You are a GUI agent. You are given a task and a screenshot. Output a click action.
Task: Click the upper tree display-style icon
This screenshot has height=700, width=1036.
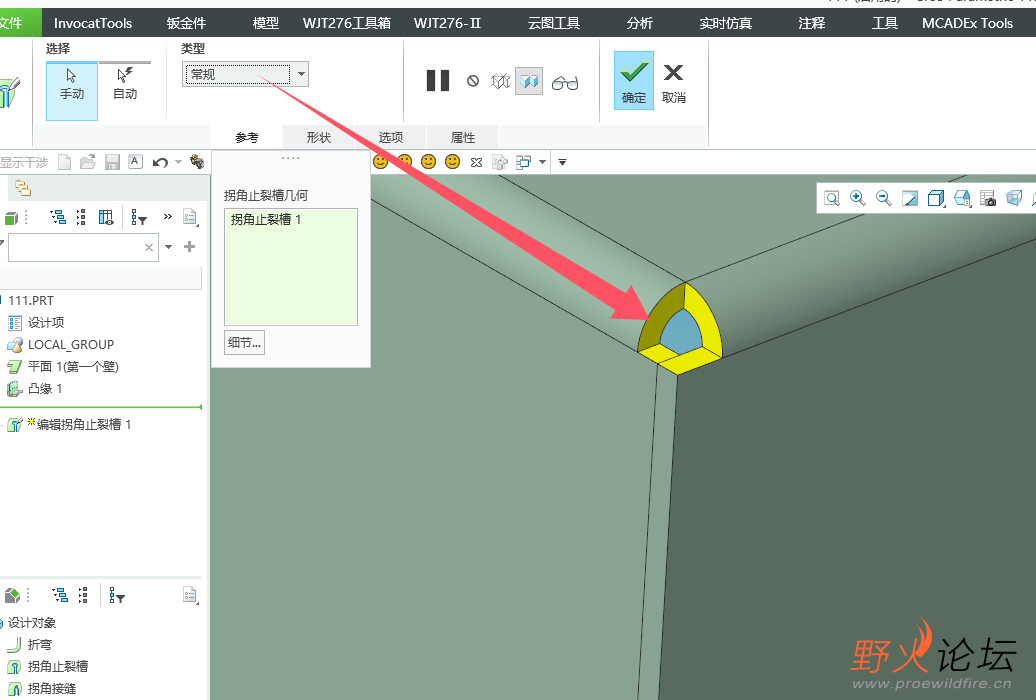[58, 217]
